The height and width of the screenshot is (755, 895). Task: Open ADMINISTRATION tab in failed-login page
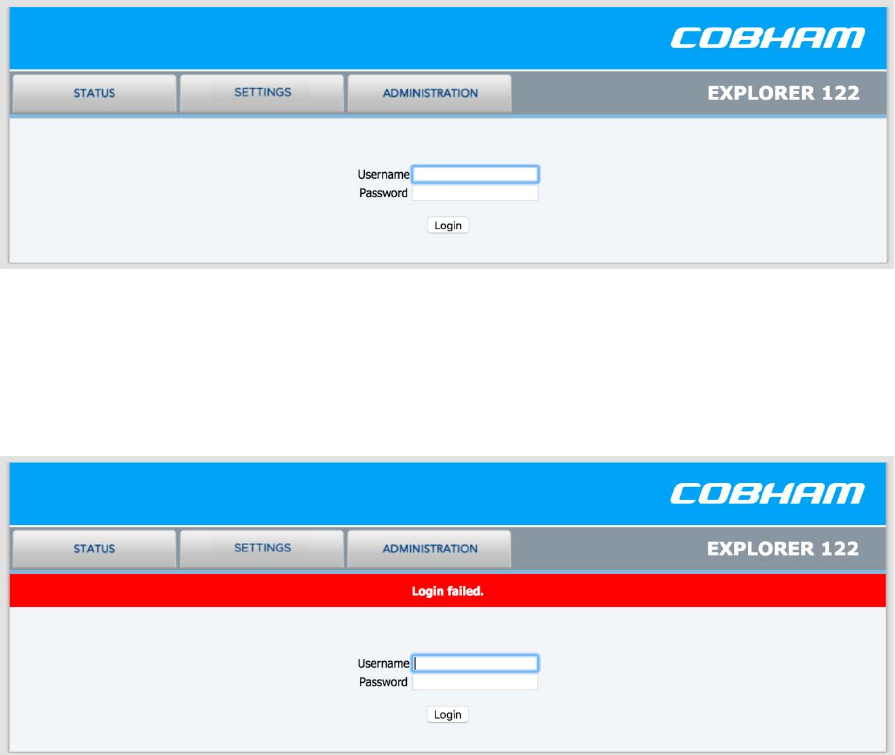click(430, 548)
